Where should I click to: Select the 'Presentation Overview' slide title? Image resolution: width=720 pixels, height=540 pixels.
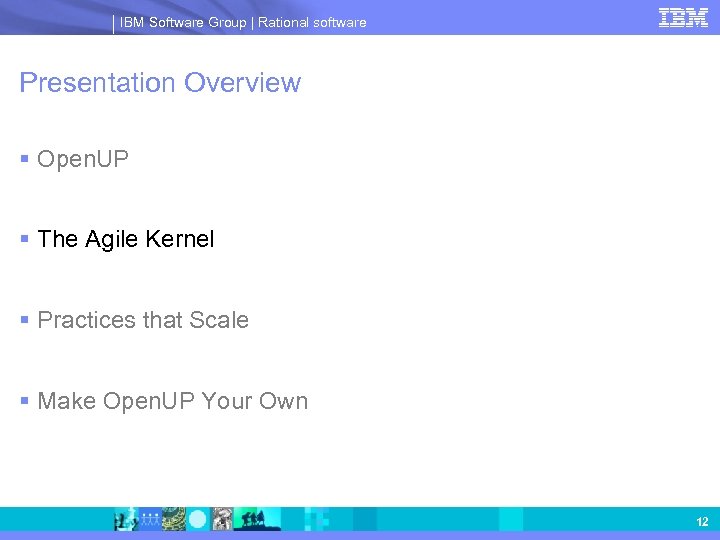pos(160,83)
